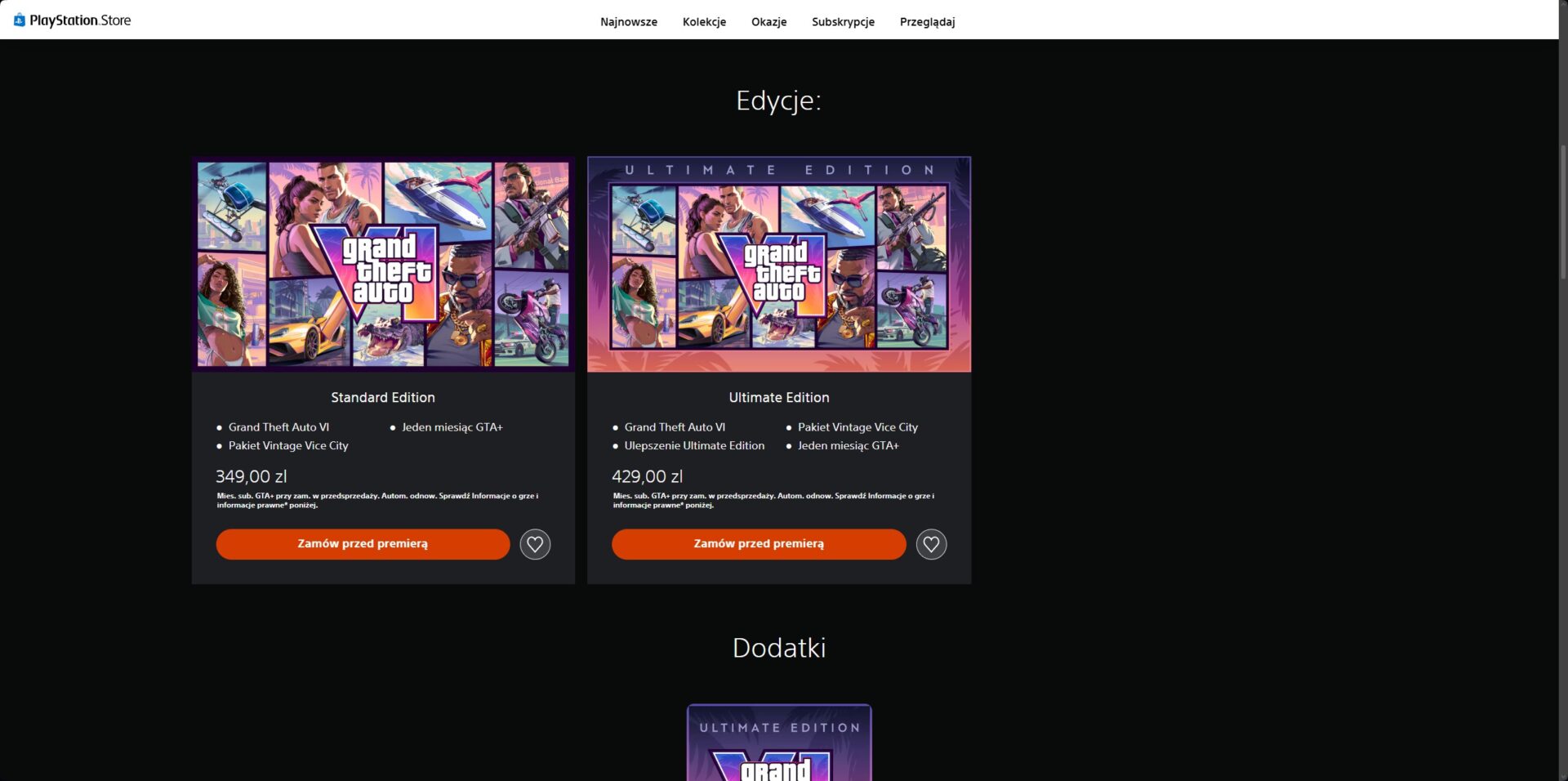Click the PlayStation Store shopping bag icon
Viewport: 1568px width, 781px height.
[20, 20]
